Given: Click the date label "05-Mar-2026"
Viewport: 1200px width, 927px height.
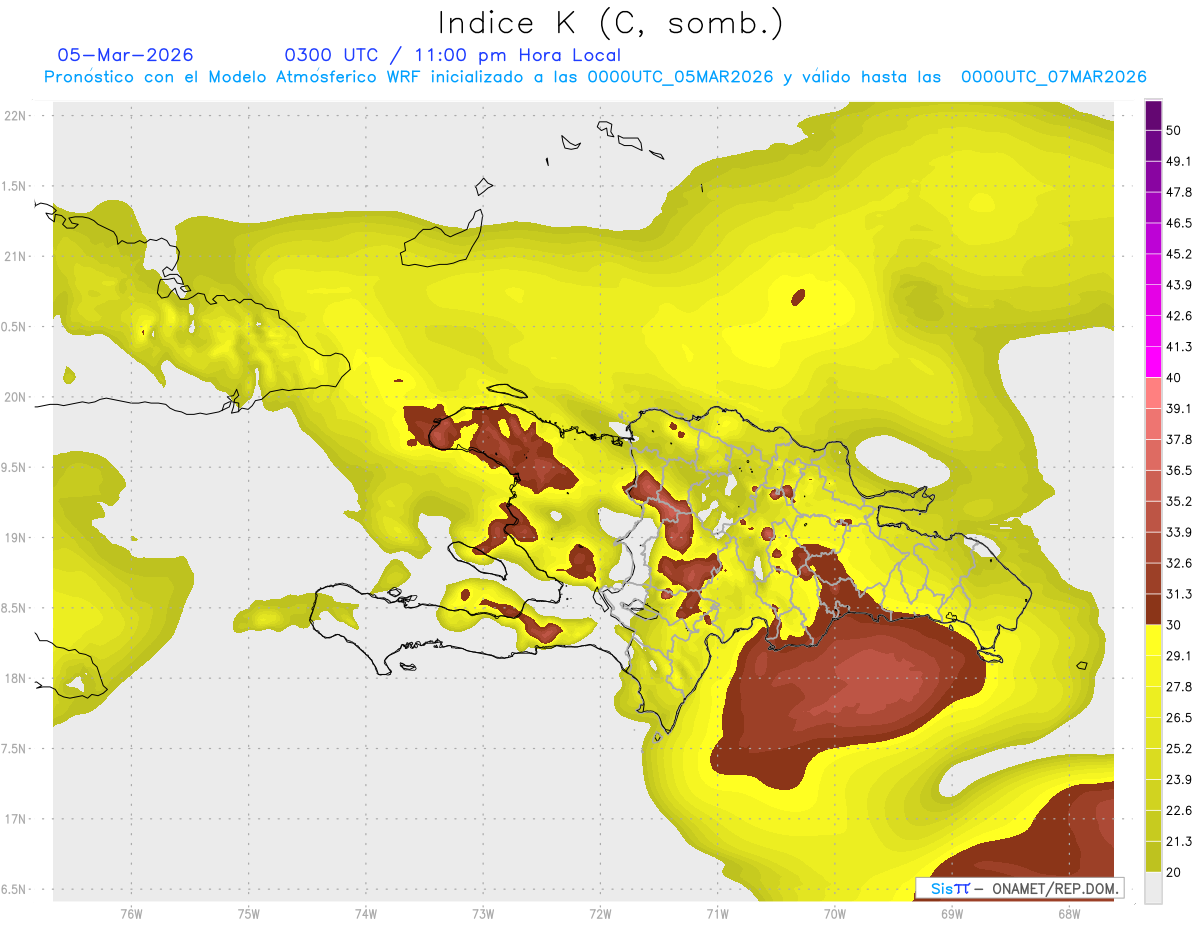Looking at the screenshot, I should tap(125, 55).
